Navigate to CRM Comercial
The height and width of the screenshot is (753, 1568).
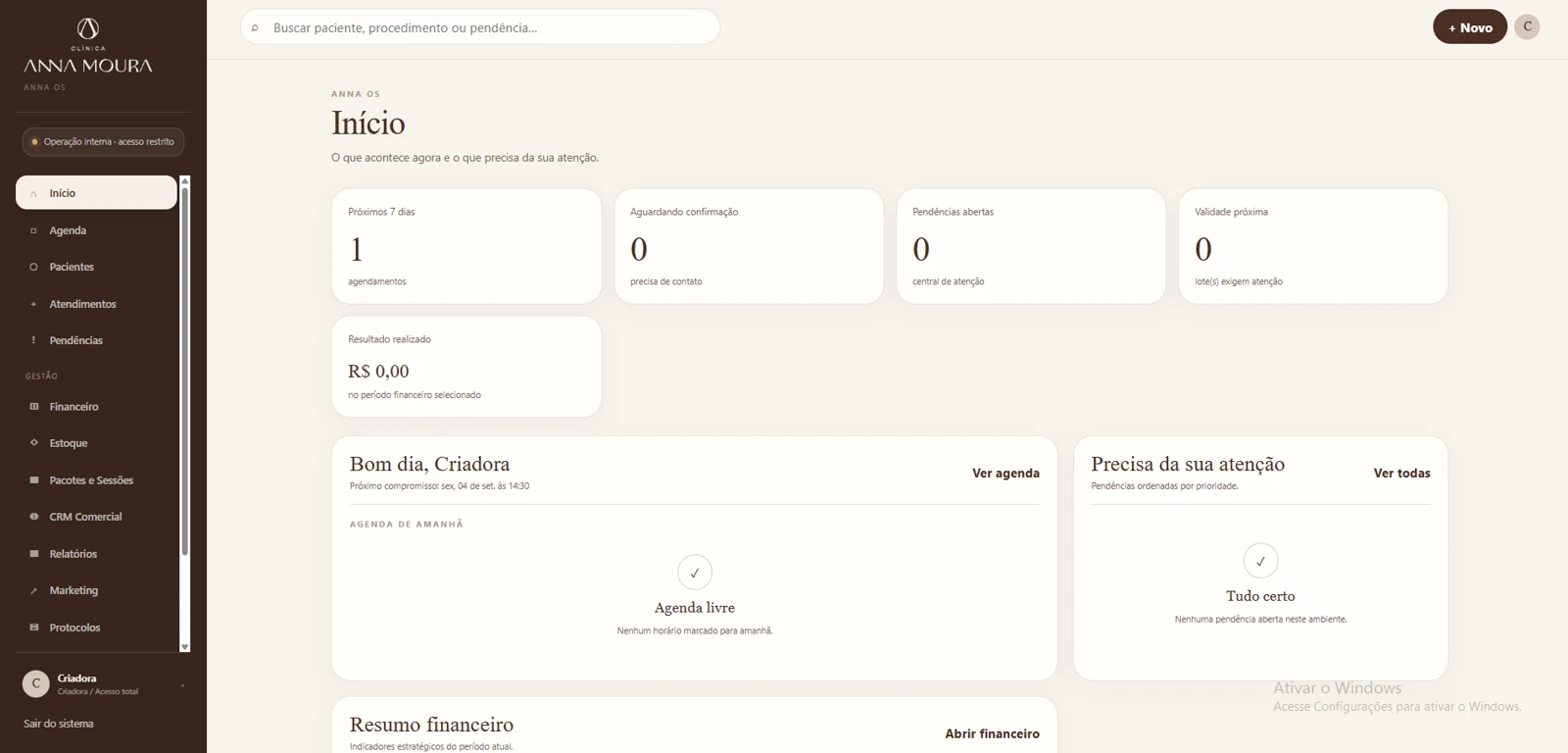(96, 517)
